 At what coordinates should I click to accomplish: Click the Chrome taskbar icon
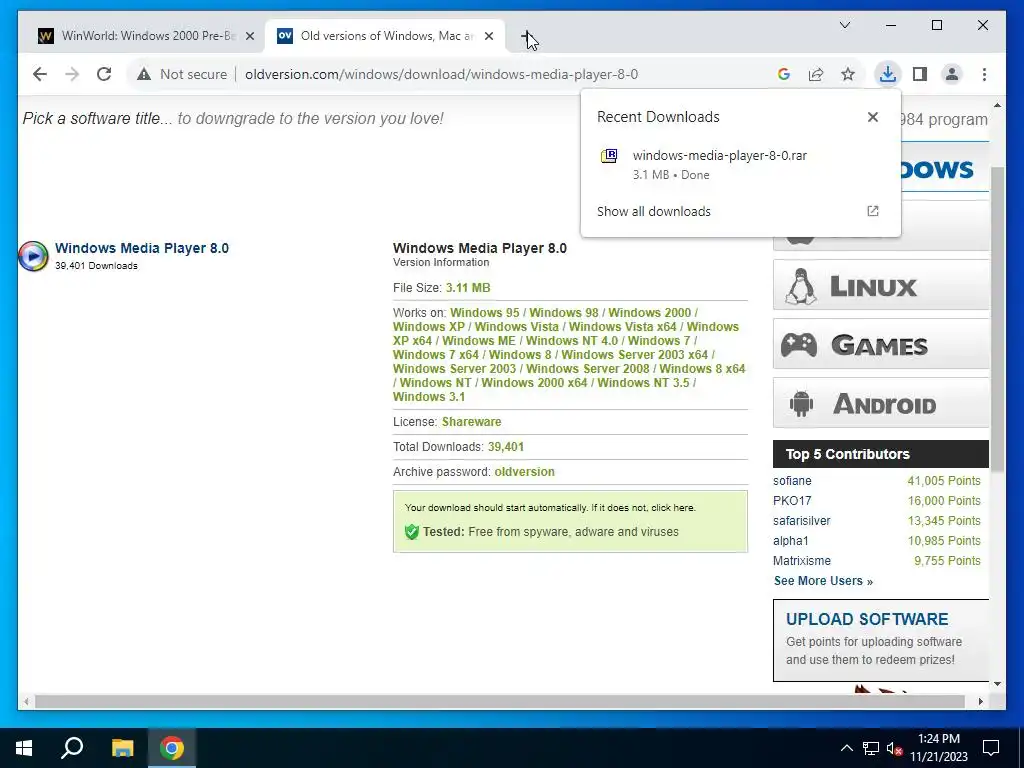pyautogui.click(x=172, y=748)
